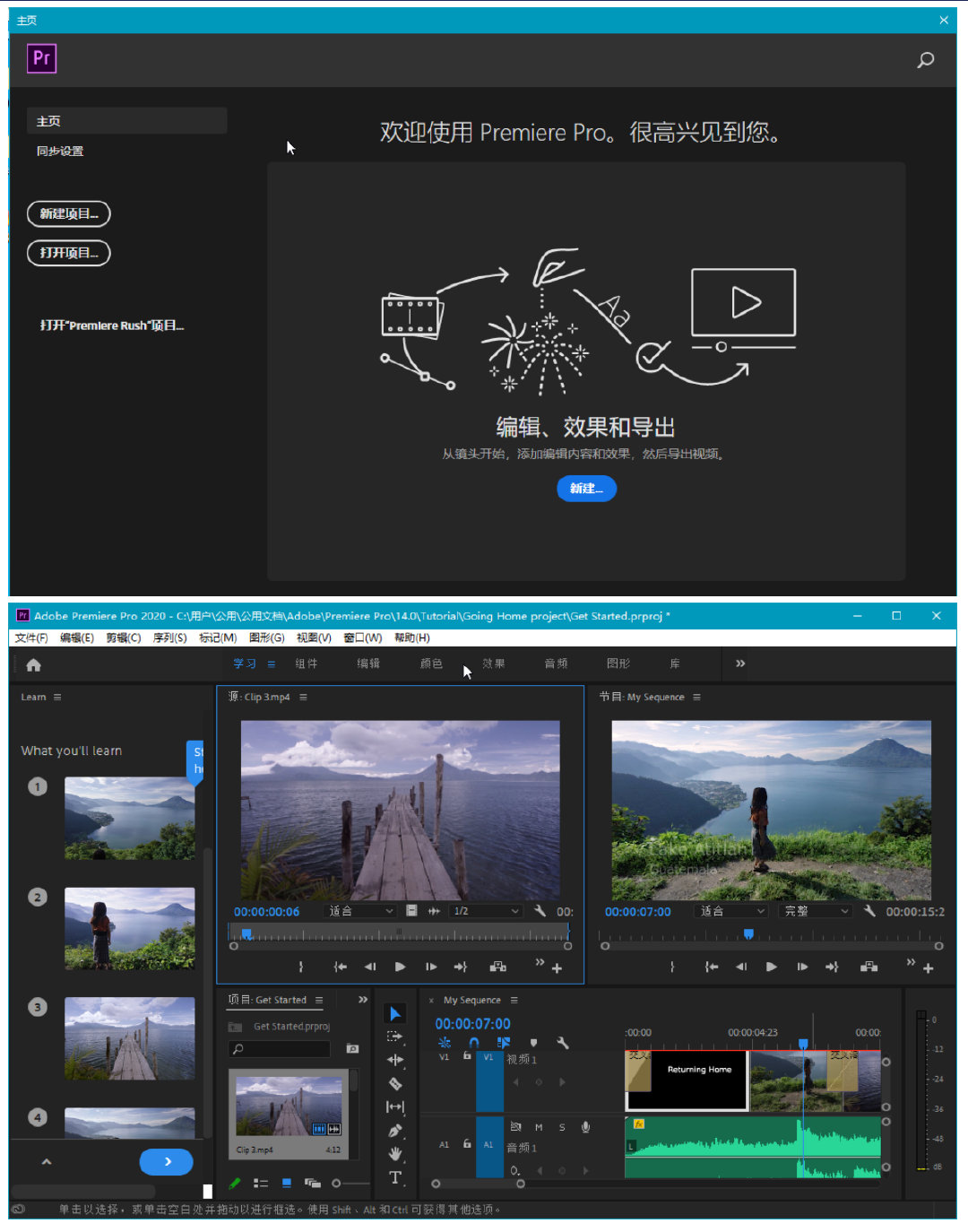Step forward one frame in Program monitor
The image size is (968, 1232).
coord(802,967)
